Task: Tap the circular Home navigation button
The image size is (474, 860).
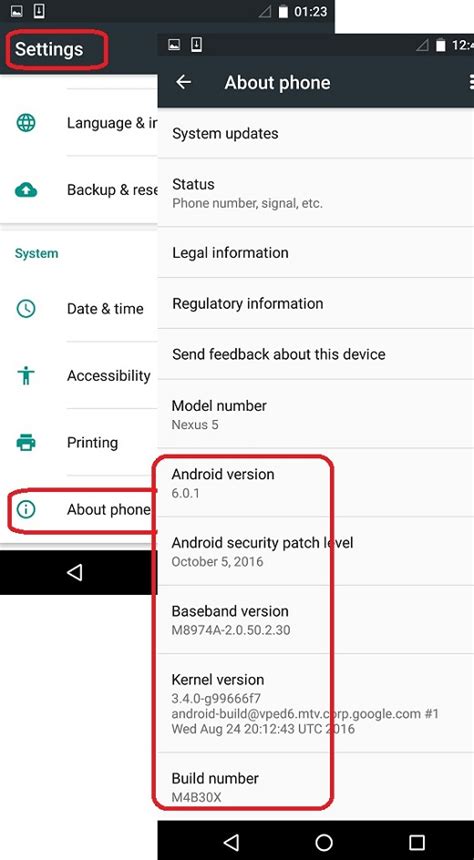Action: coord(324,841)
